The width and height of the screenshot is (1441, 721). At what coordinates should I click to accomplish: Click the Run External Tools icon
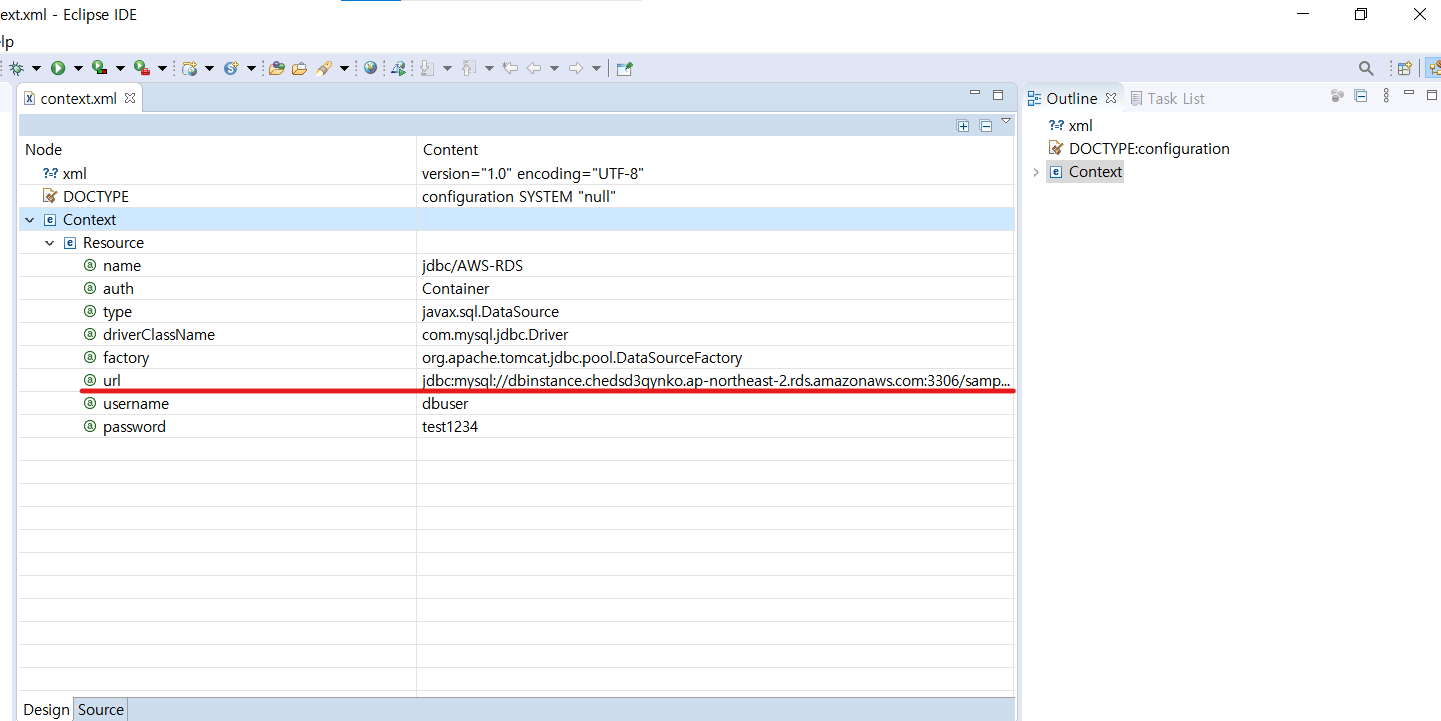tap(142, 68)
